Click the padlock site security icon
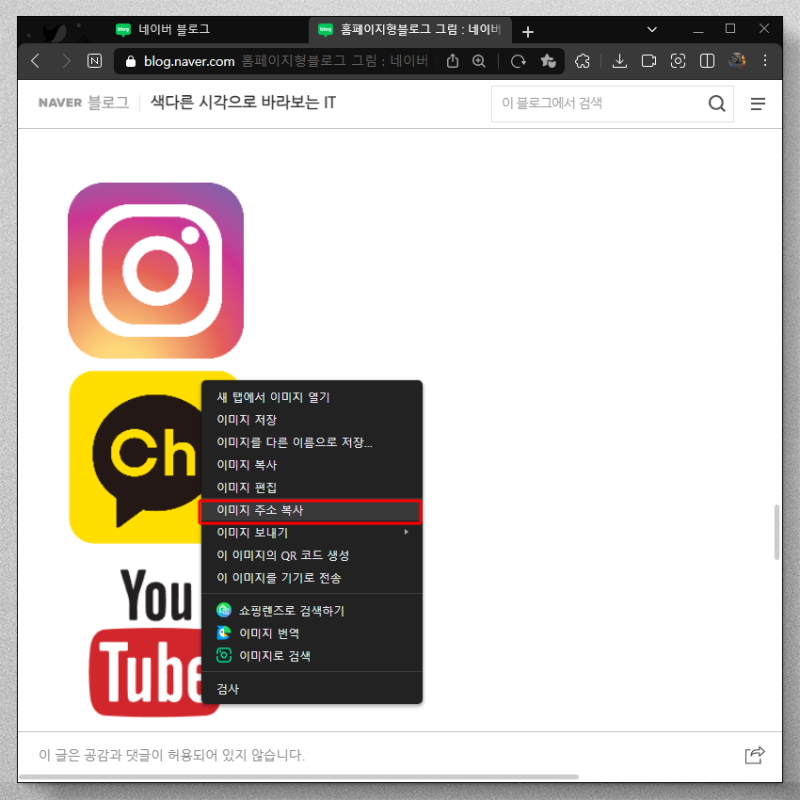 tap(131, 61)
